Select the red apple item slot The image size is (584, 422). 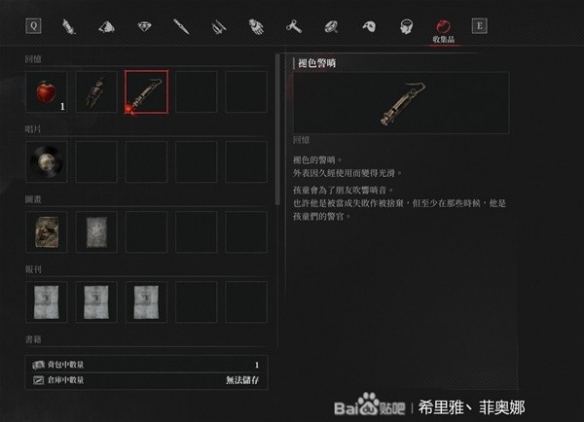click(x=47, y=92)
